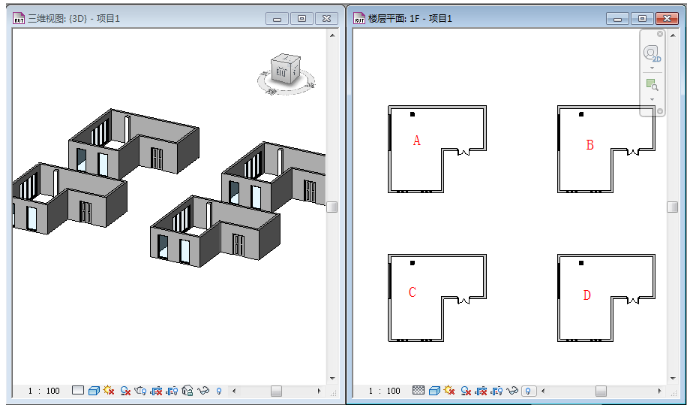Select the black column in room C
This screenshot has height=413, width=694.
click(413, 263)
